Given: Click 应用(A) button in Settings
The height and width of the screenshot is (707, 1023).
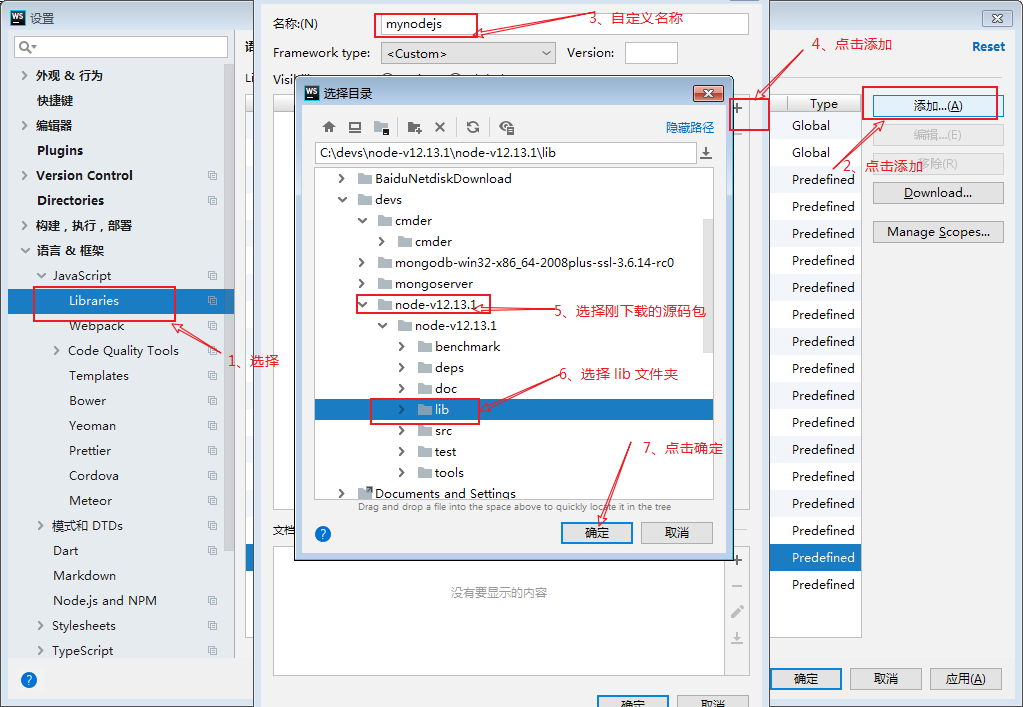Looking at the screenshot, I should pyautogui.click(x=965, y=679).
